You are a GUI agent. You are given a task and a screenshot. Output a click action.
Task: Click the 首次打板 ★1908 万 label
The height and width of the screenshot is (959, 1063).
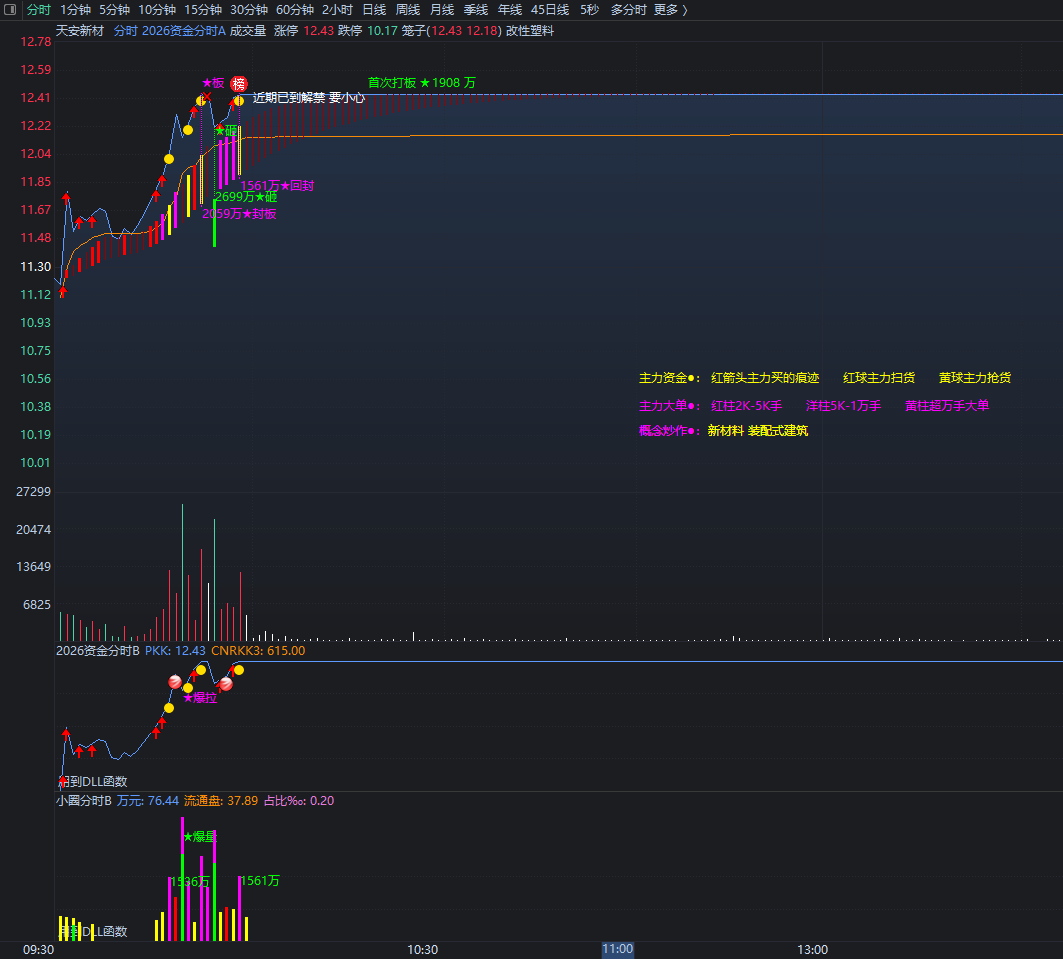(422, 83)
